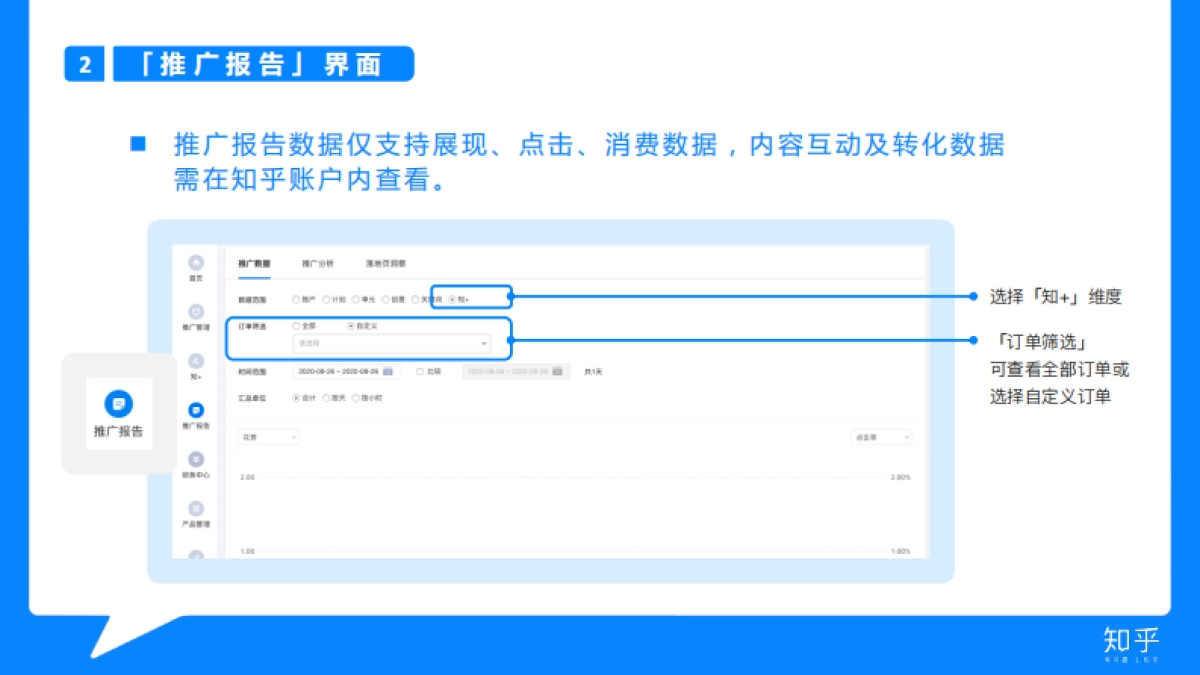Open 财务中心 via its sidebar icon
Viewport: 1200px width, 675px height.
[196, 458]
